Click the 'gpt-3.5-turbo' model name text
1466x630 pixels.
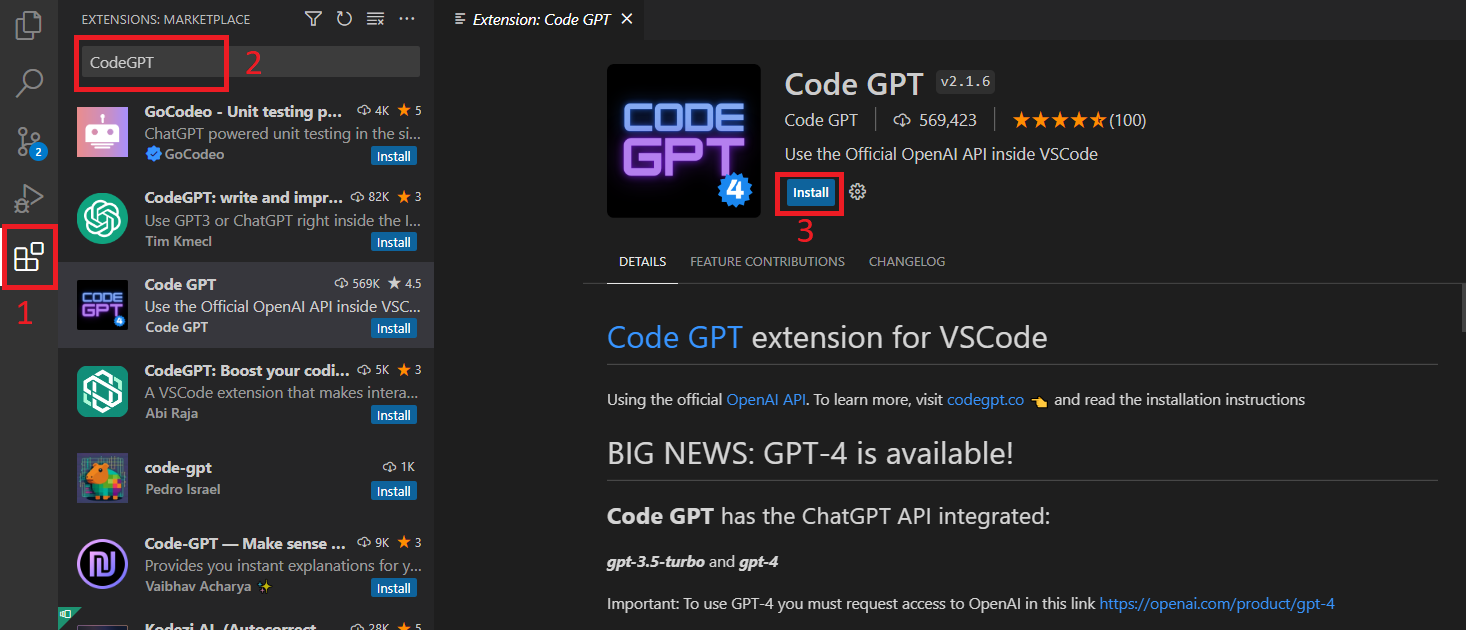coord(656,562)
